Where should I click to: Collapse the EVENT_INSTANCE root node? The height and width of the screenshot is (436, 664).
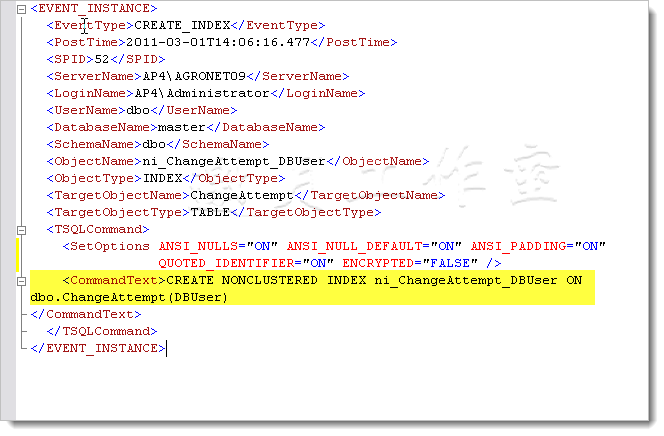[x=23, y=9]
